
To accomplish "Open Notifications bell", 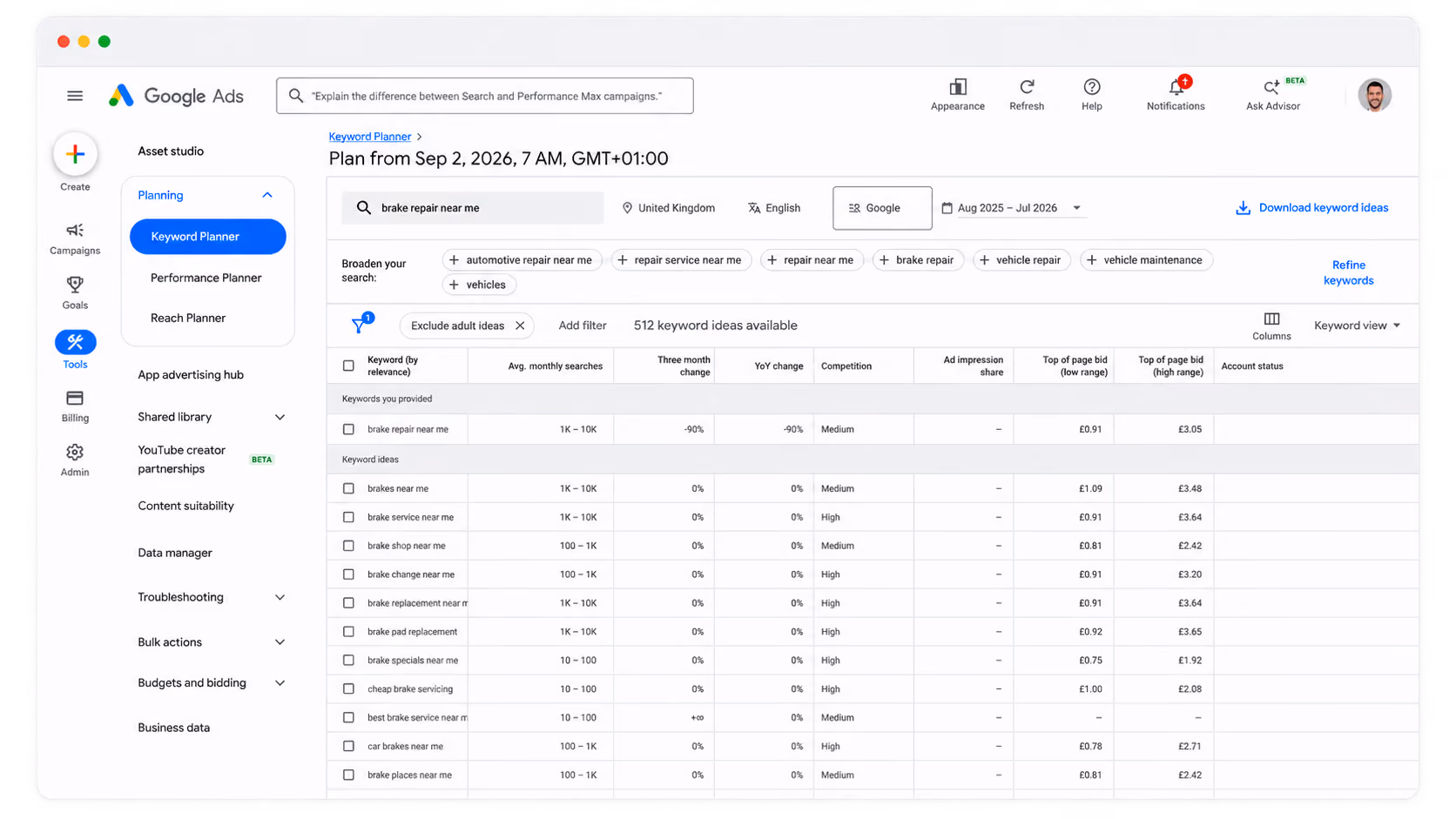I will (x=1176, y=86).
